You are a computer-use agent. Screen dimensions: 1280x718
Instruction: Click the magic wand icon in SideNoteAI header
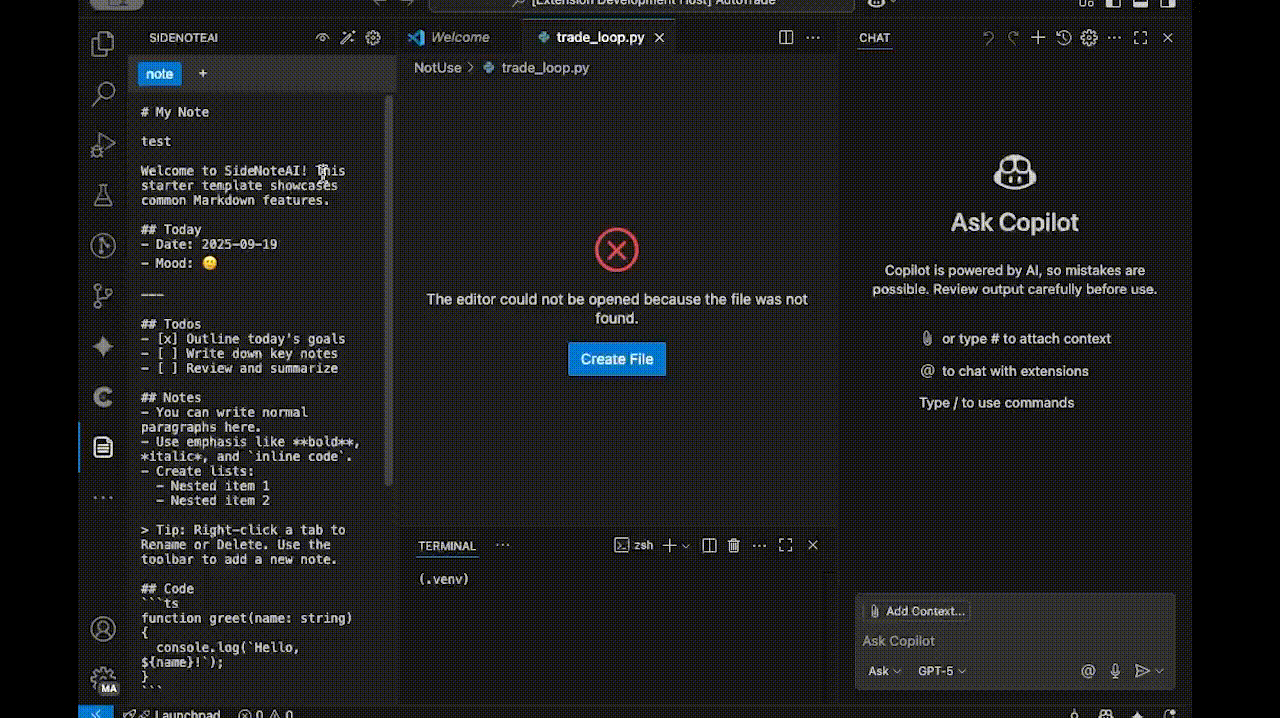coord(347,38)
